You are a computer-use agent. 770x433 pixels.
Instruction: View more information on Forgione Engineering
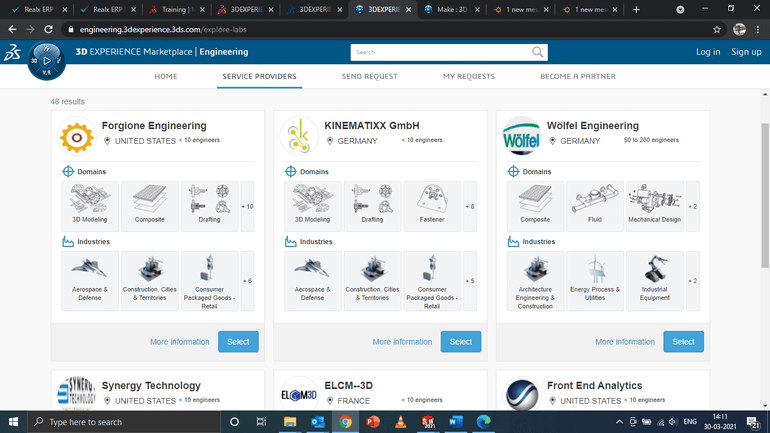(x=180, y=342)
